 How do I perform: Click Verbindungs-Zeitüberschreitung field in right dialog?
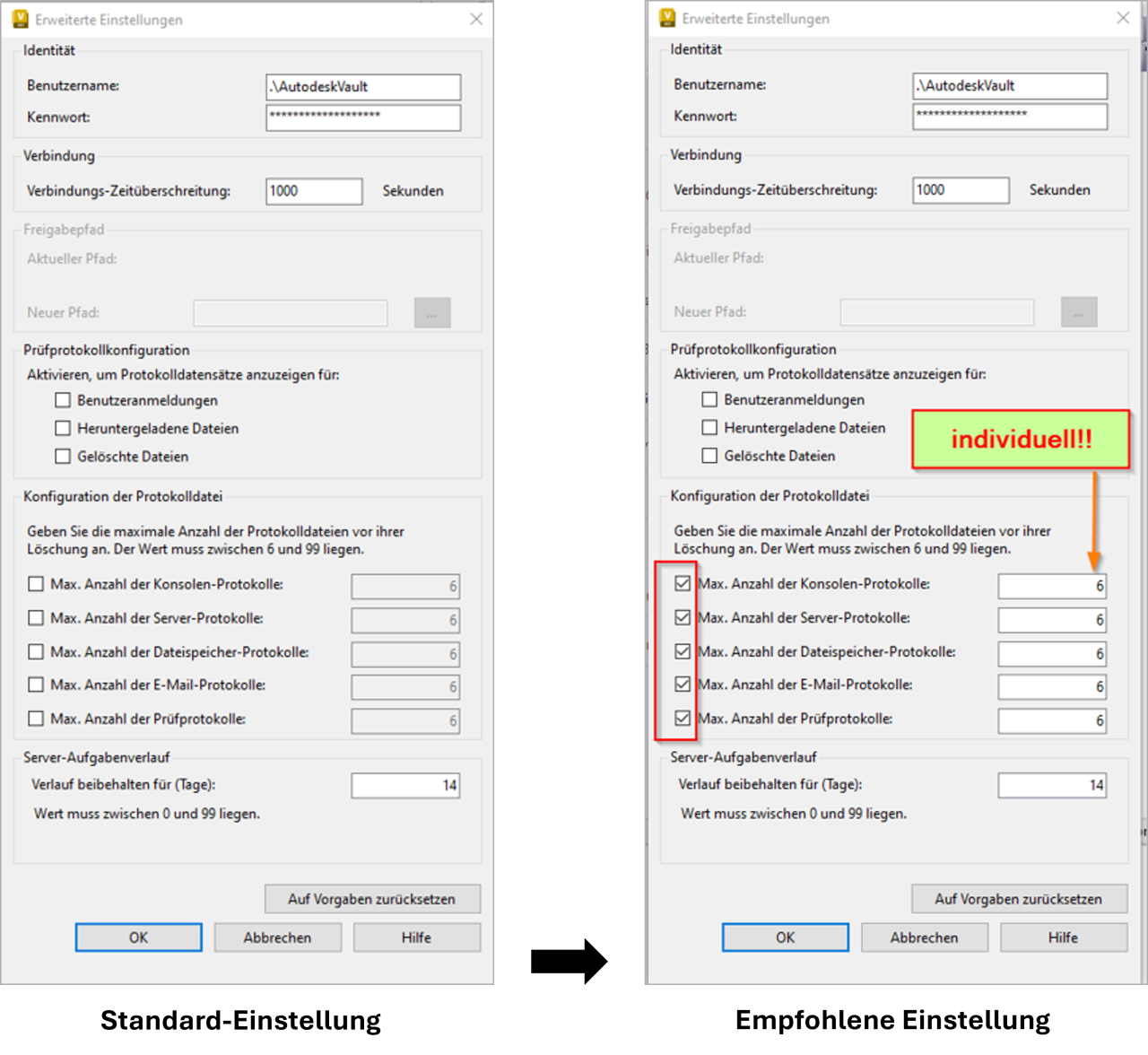(x=961, y=190)
